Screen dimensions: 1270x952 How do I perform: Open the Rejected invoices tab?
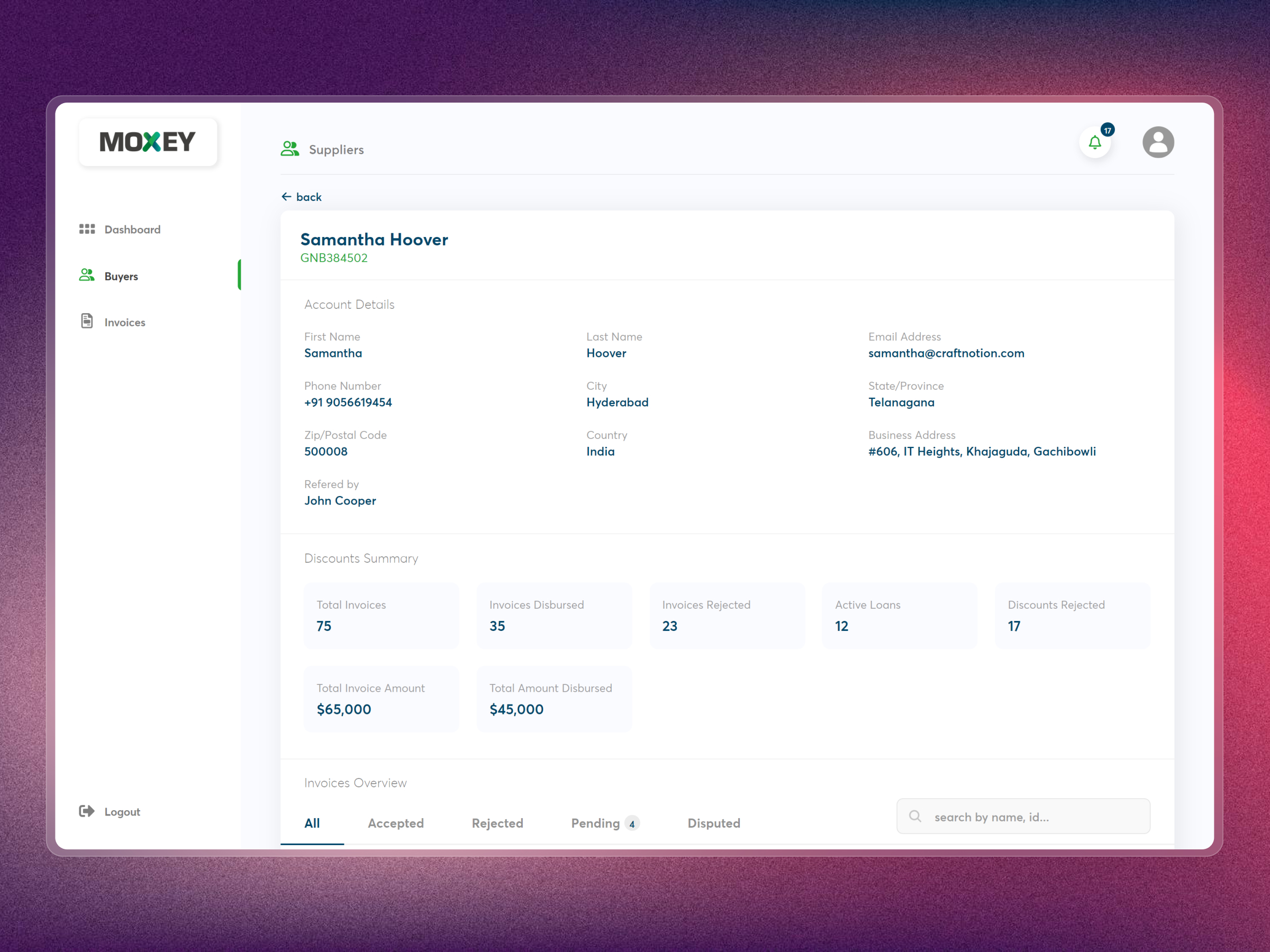(x=497, y=823)
